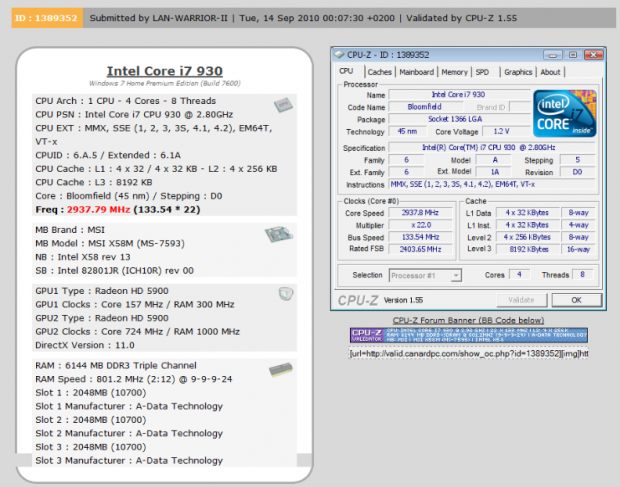Click the Package field Socket 1366 LGA
The width and height of the screenshot is (620, 487).
[x=459, y=119]
